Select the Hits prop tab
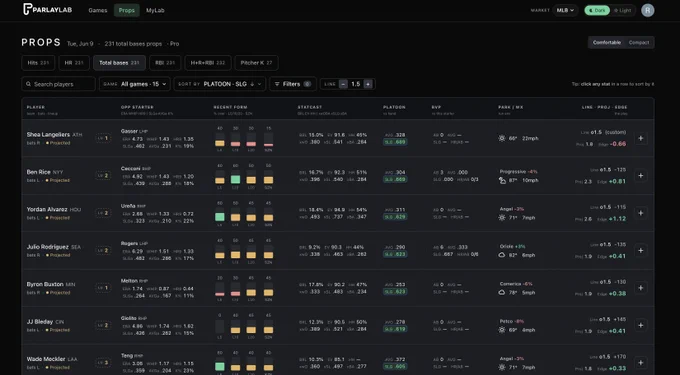The width and height of the screenshot is (680, 375). 38,63
